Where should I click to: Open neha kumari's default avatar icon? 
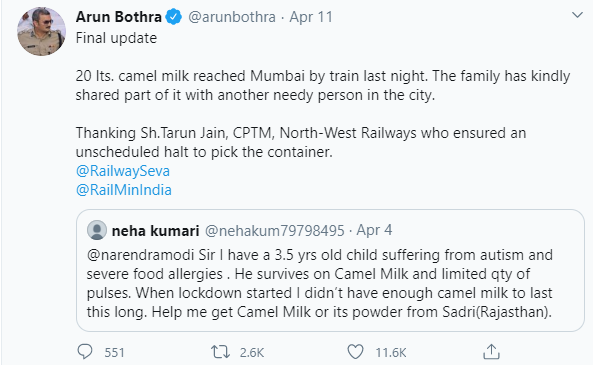(97, 230)
